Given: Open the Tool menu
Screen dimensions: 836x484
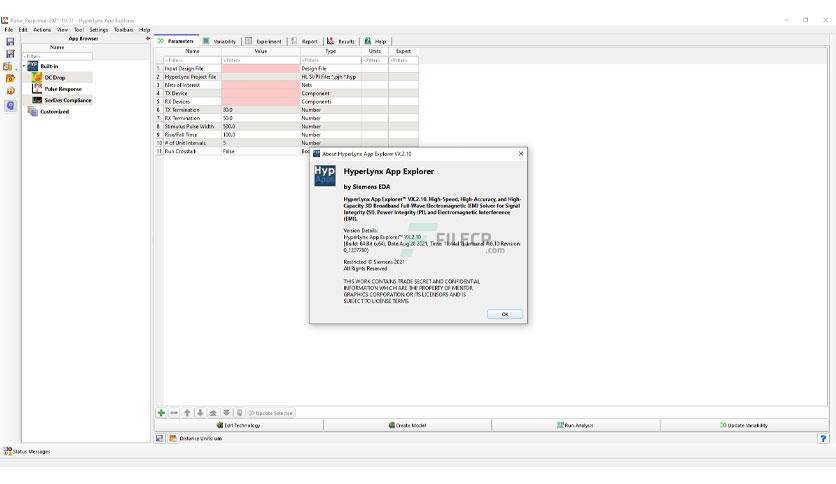Looking at the screenshot, I should tap(79, 30).
